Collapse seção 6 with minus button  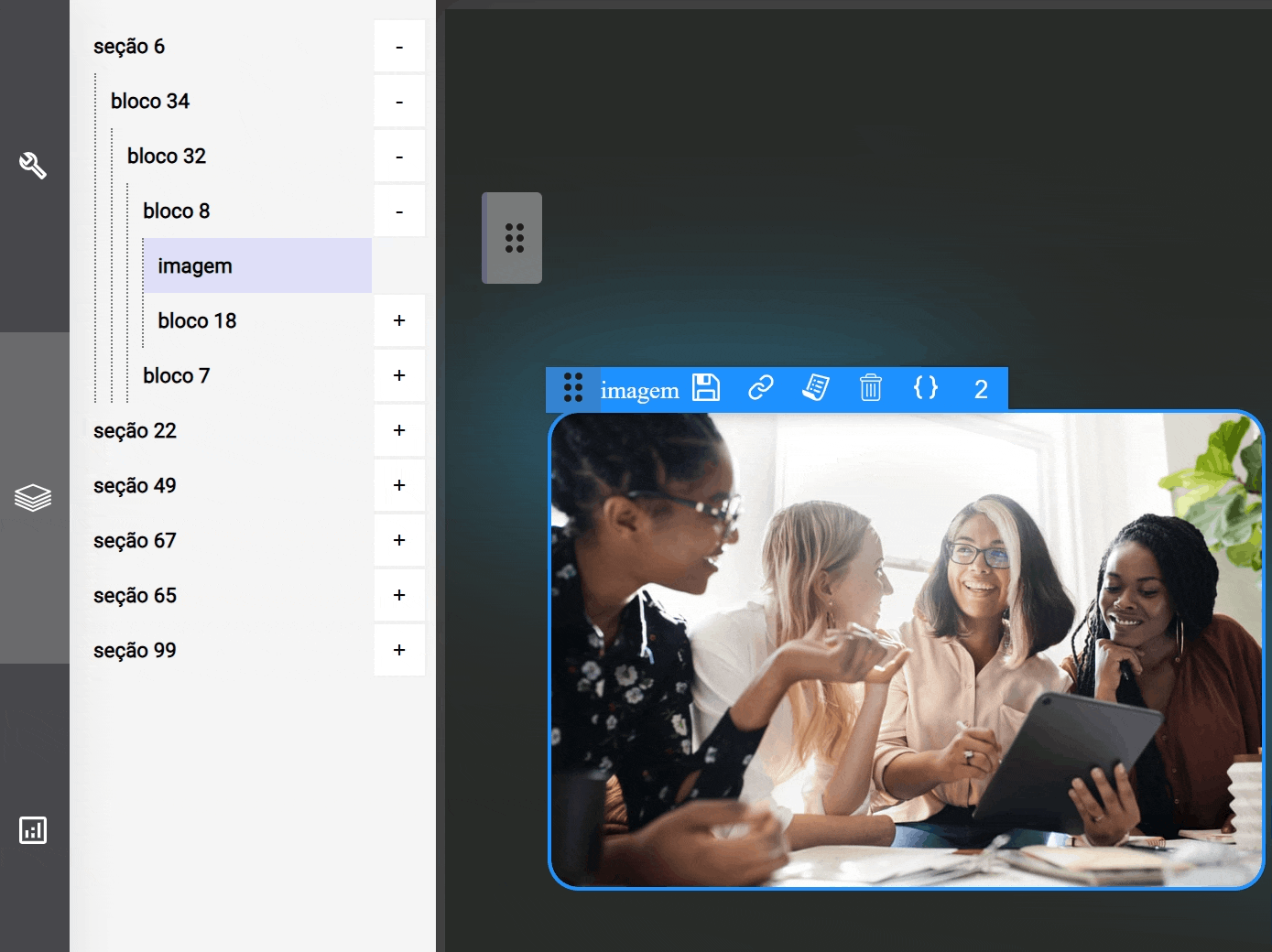[399, 47]
